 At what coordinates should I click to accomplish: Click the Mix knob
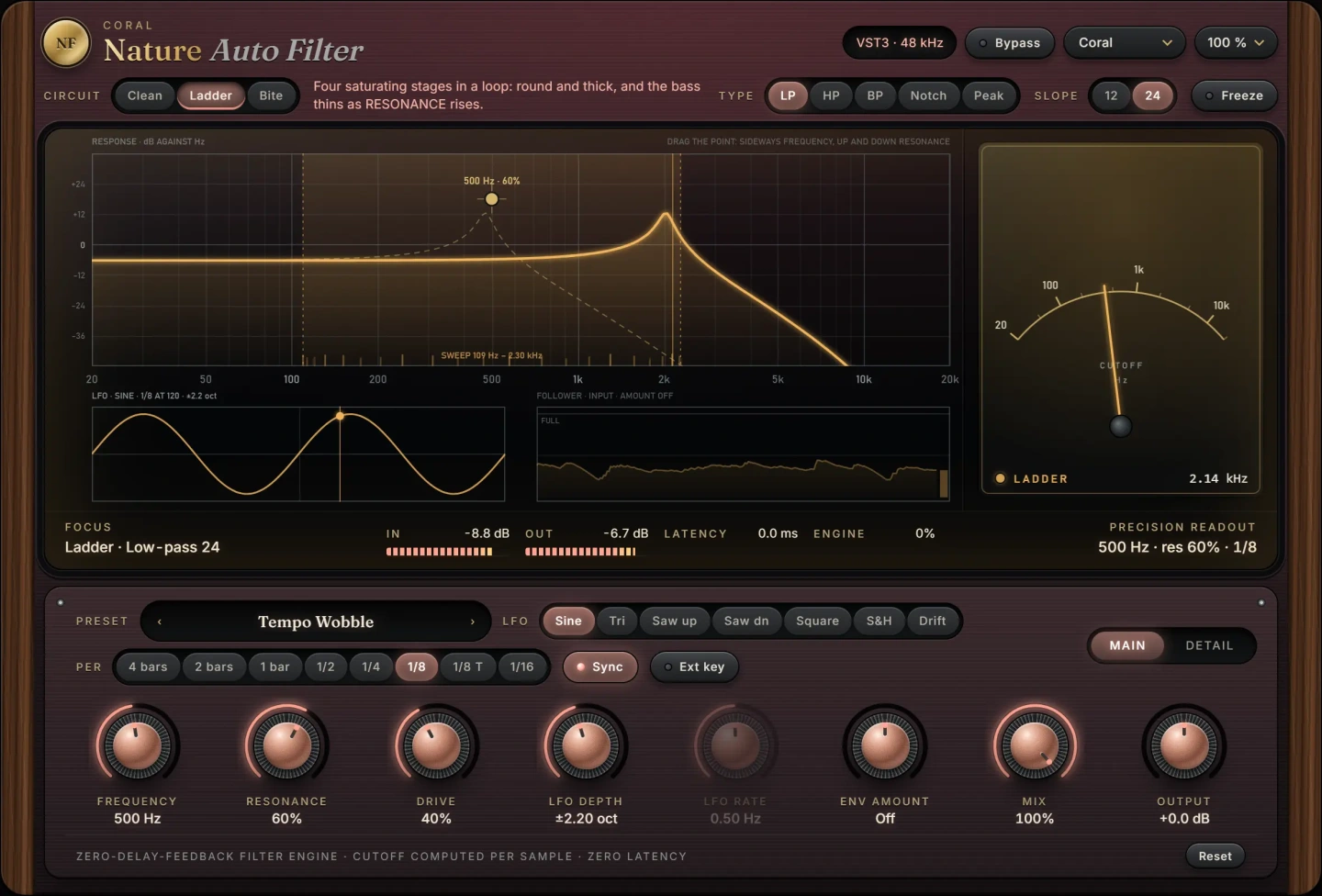point(1035,745)
